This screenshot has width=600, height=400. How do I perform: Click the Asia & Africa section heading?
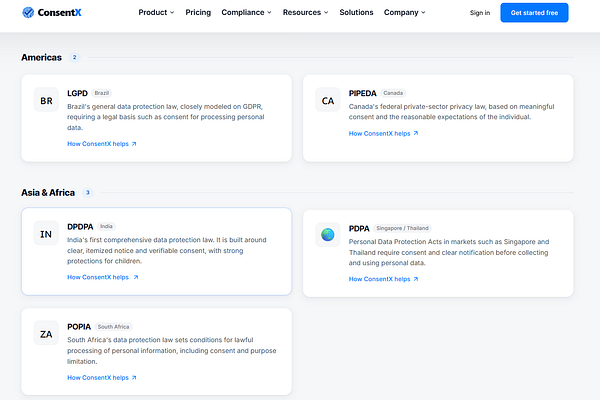coord(48,193)
